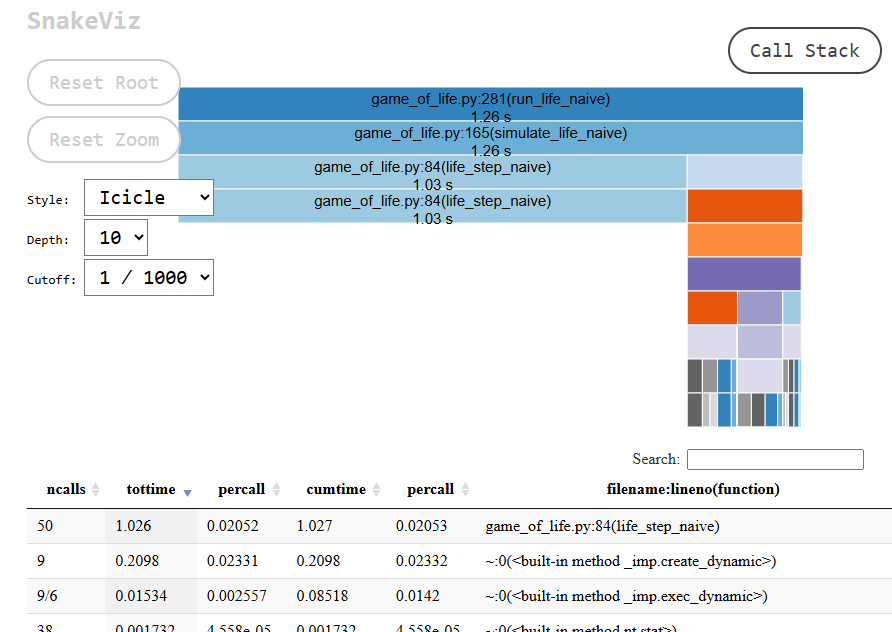The width and height of the screenshot is (892, 632).
Task: Select the lower life_step_naive icicle bar
Action: [432, 206]
